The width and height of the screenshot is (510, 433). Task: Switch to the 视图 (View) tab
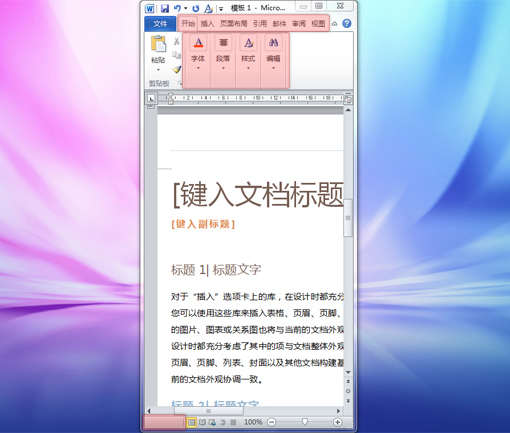click(318, 24)
